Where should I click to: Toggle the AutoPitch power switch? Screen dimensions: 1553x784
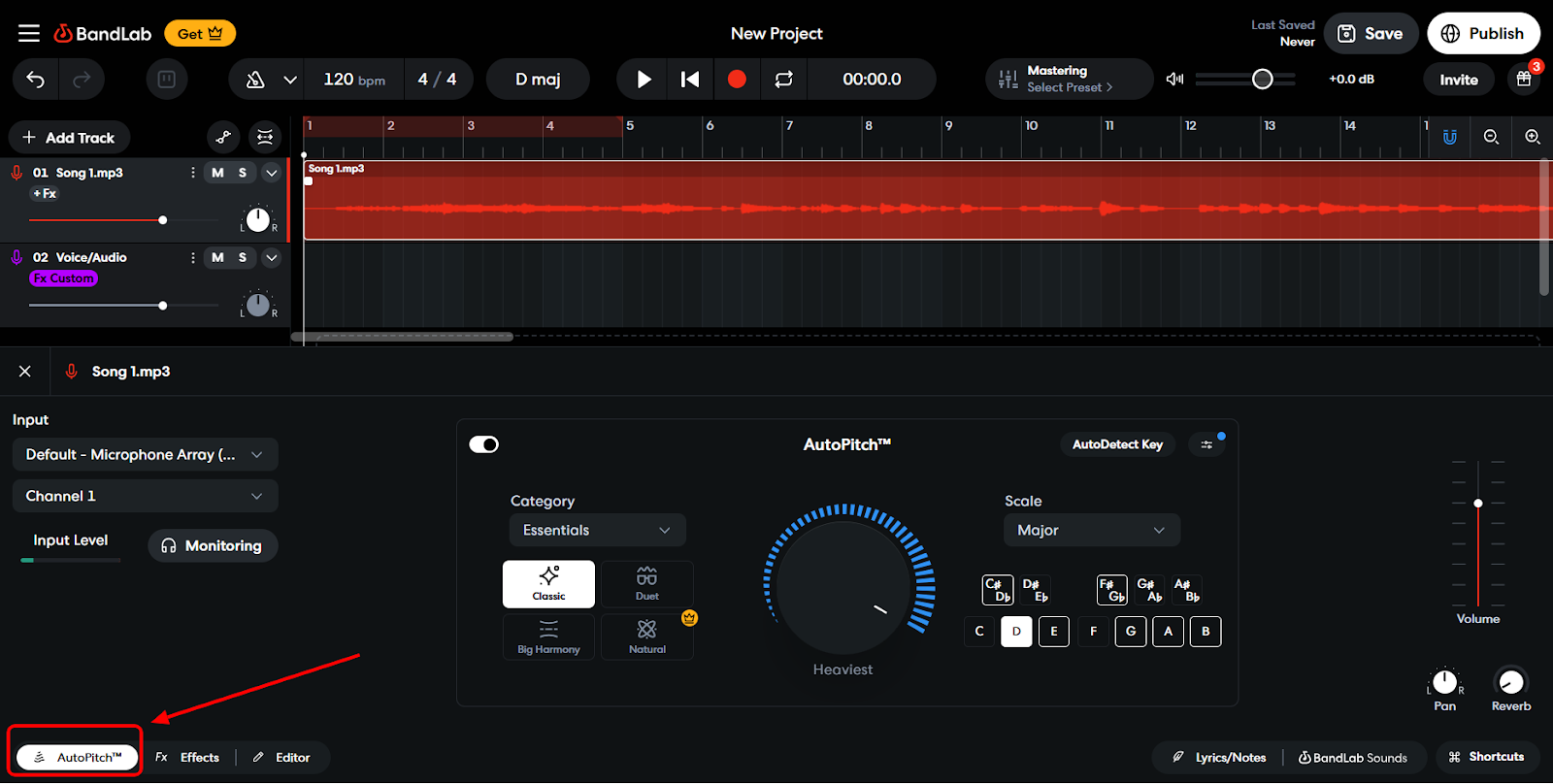click(483, 444)
